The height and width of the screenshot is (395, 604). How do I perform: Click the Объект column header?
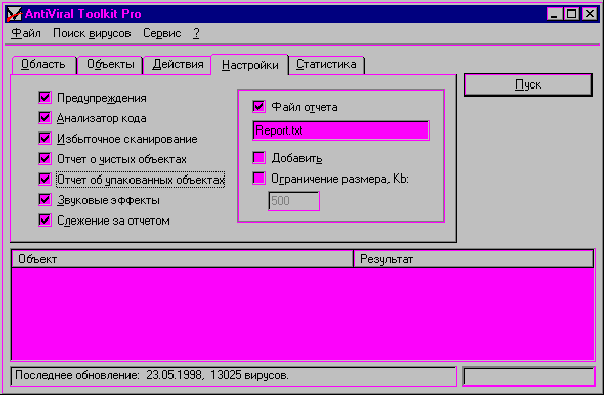pyautogui.click(x=183, y=259)
